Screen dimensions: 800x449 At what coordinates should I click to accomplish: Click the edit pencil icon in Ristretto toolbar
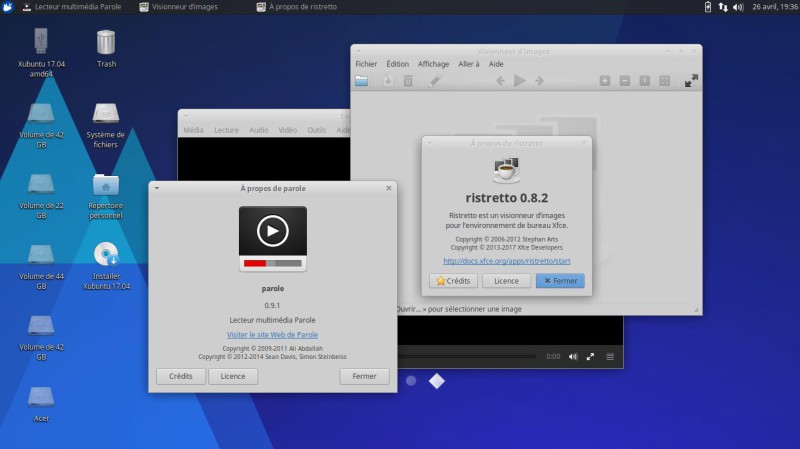coord(434,81)
